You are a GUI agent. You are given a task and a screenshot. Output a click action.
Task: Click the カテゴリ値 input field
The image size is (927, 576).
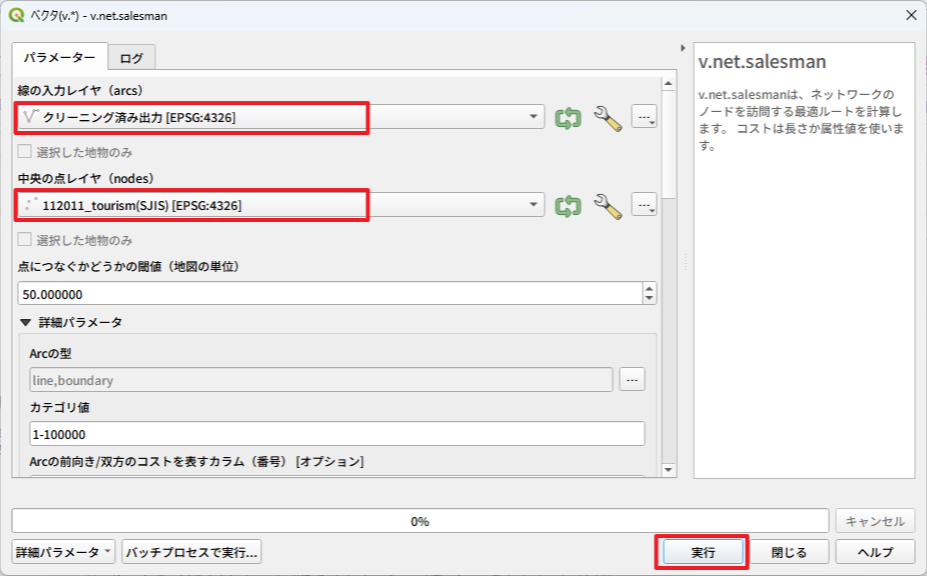tap(337, 435)
